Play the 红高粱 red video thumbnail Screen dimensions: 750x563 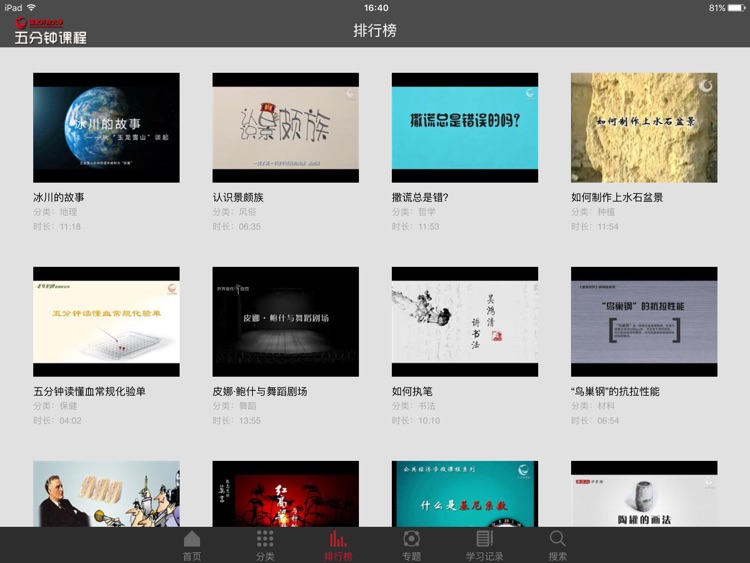click(286, 494)
